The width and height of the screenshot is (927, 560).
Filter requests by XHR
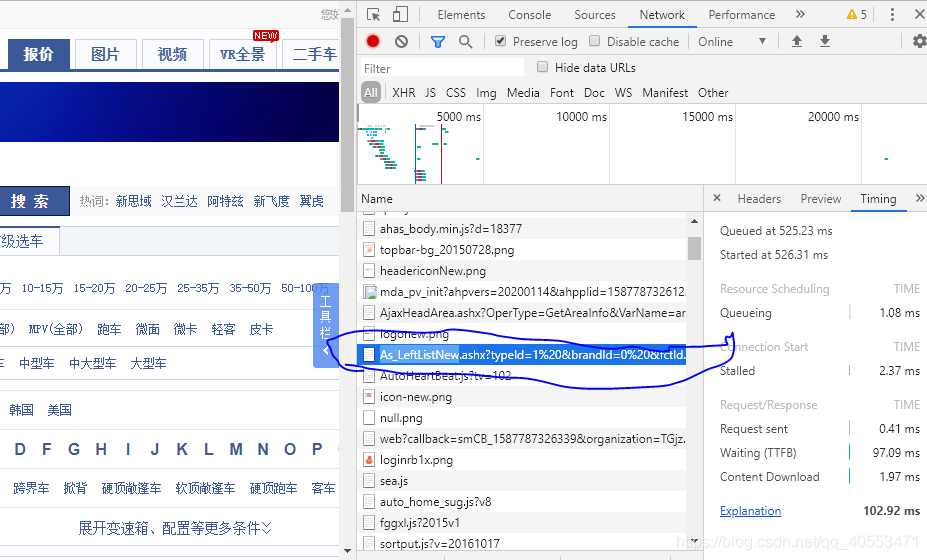pyautogui.click(x=403, y=93)
